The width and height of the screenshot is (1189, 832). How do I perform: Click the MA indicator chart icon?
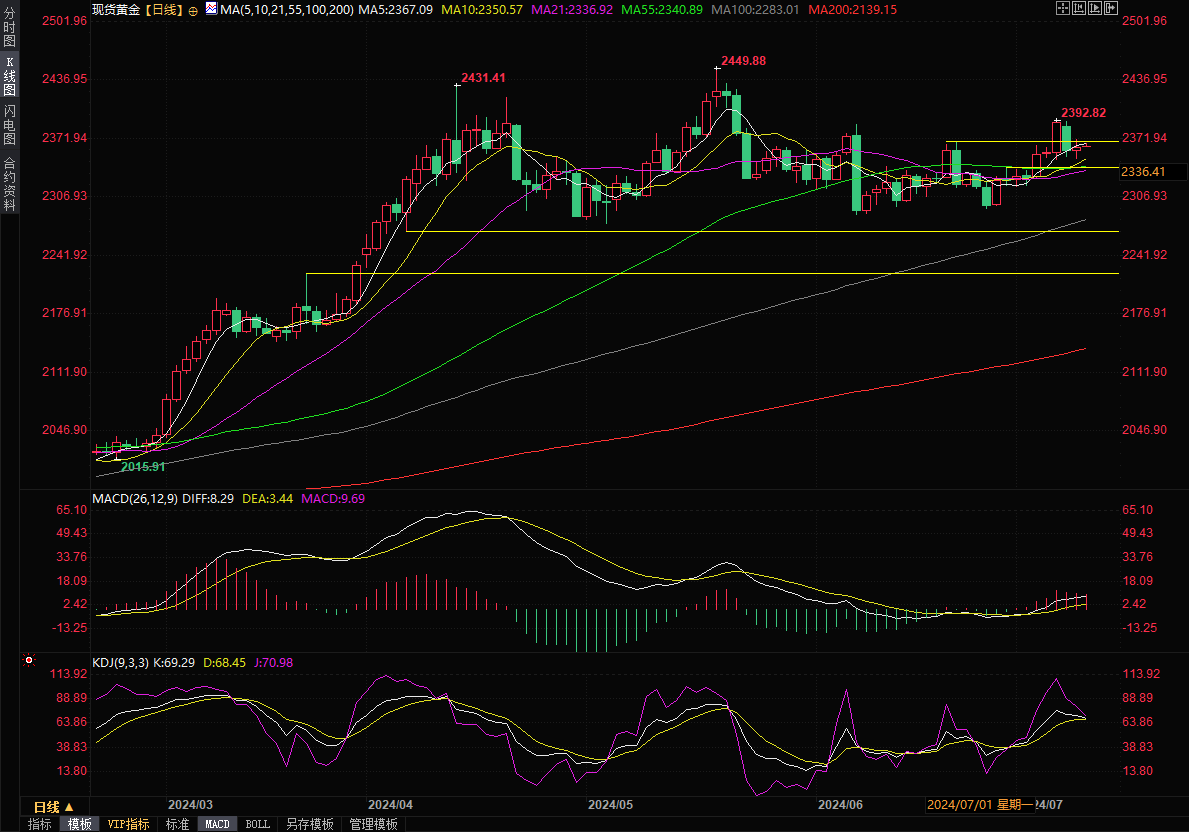click(210, 8)
